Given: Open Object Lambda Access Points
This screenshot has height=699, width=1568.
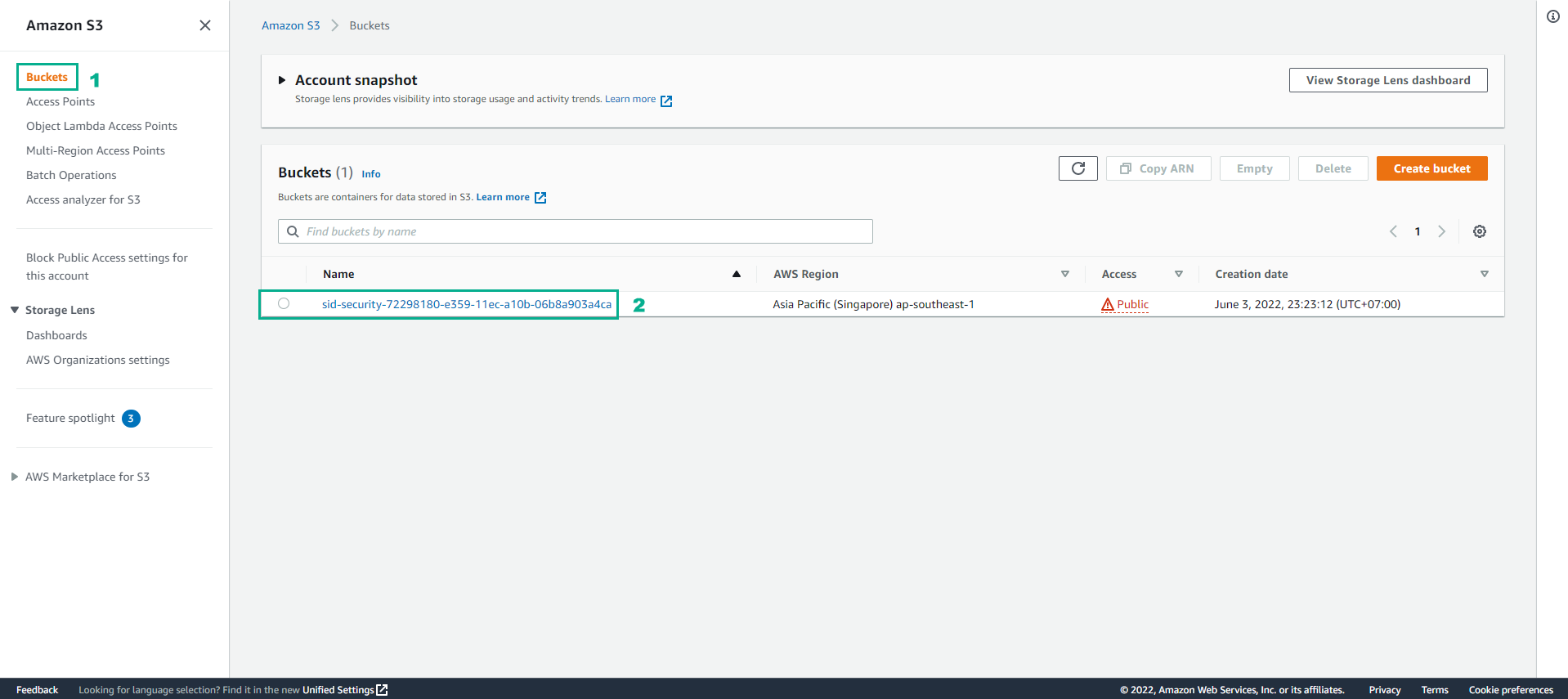Looking at the screenshot, I should [x=101, y=126].
